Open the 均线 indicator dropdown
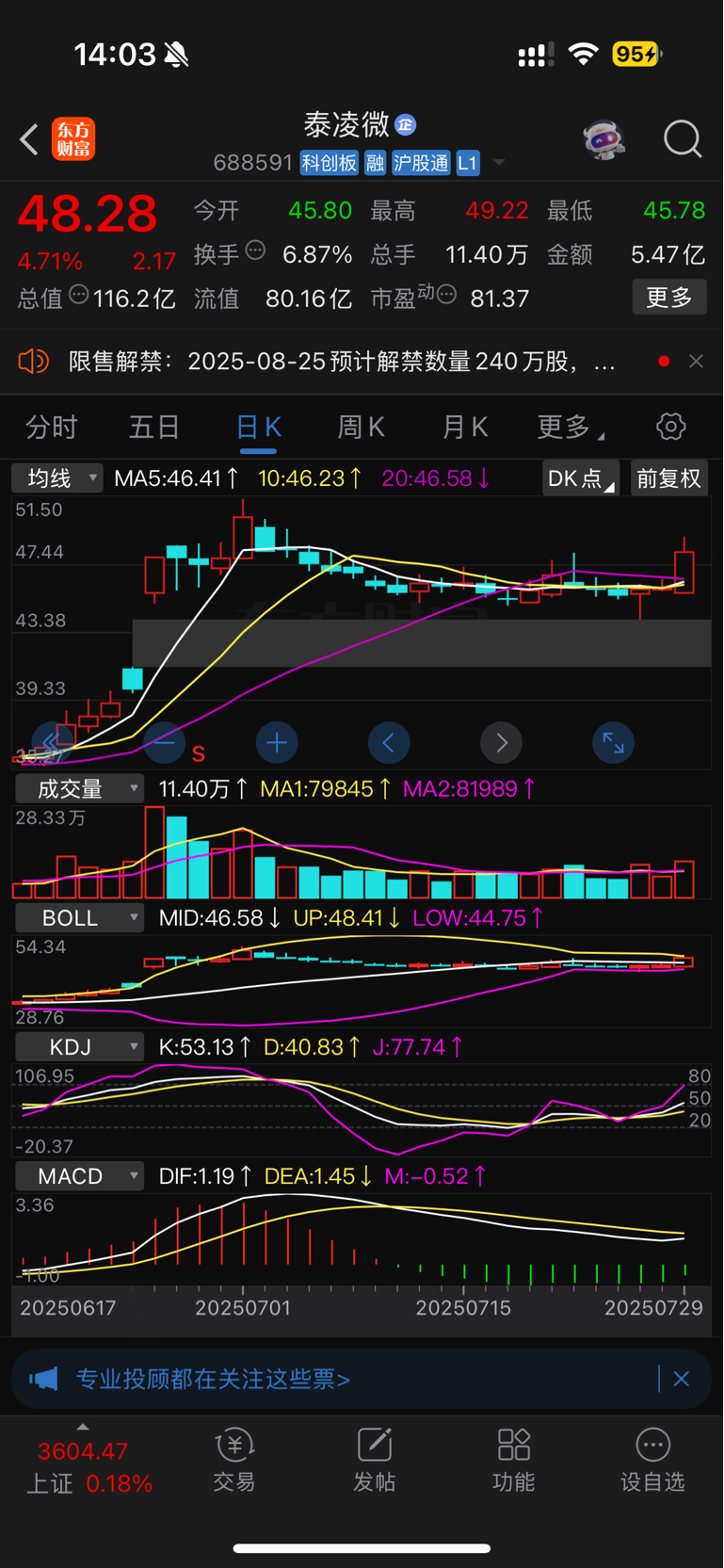The width and height of the screenshot is (724, 1568). [56, 478]
